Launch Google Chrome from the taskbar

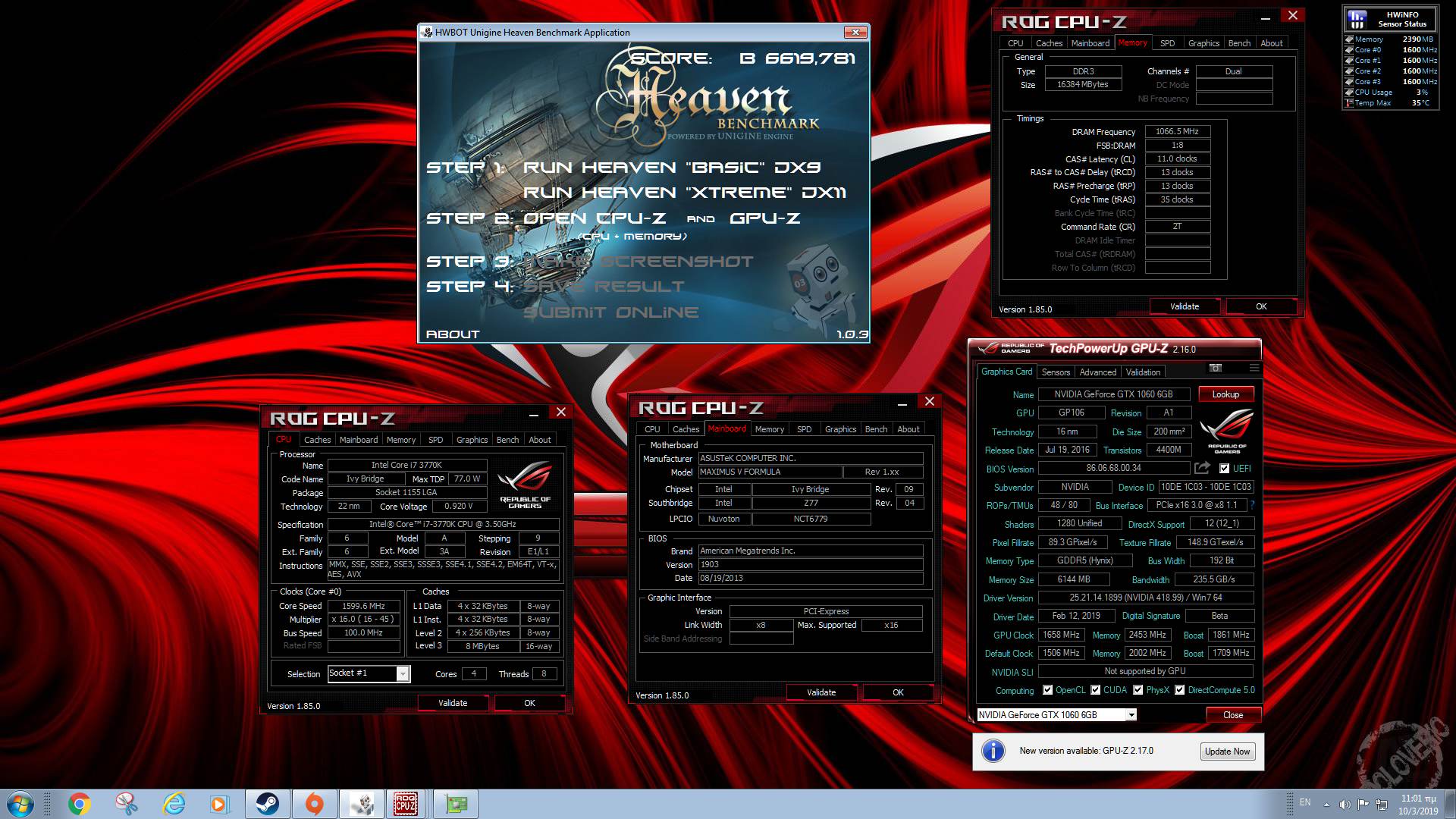(80, 804)
